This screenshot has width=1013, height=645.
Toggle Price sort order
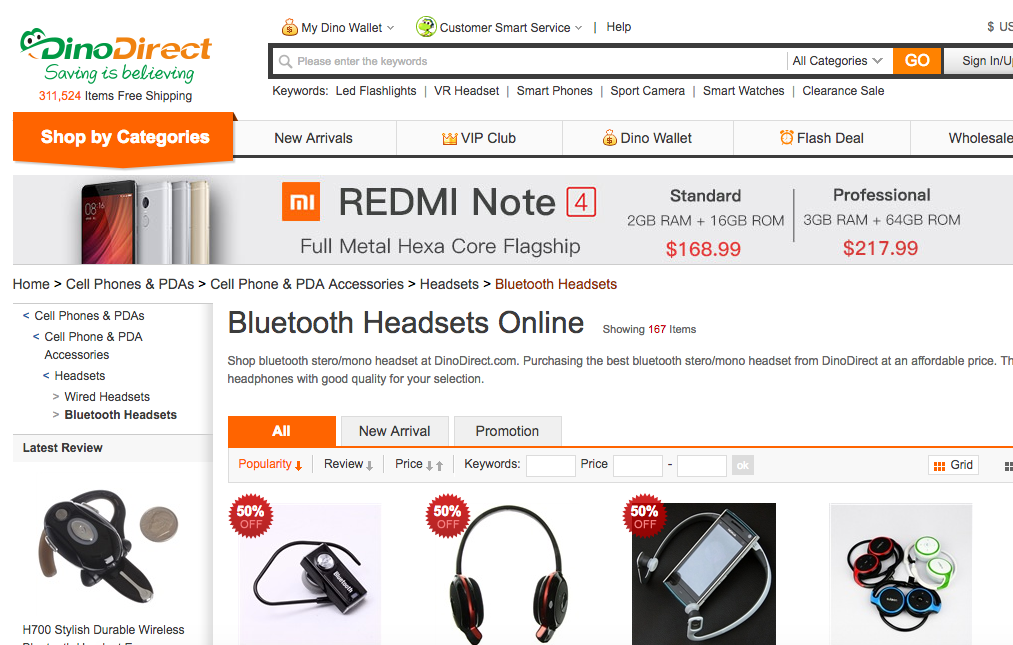pos(419,464)
